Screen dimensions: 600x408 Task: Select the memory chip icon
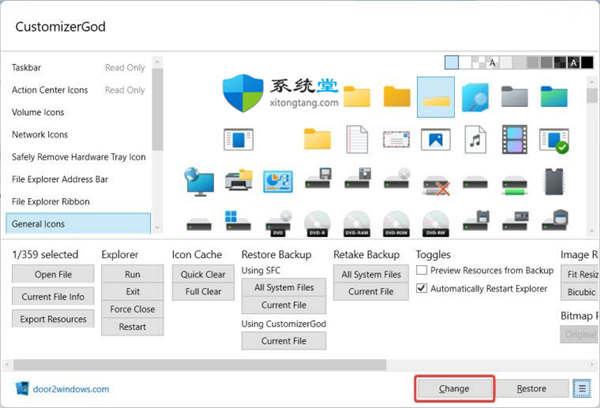(554, 181)
